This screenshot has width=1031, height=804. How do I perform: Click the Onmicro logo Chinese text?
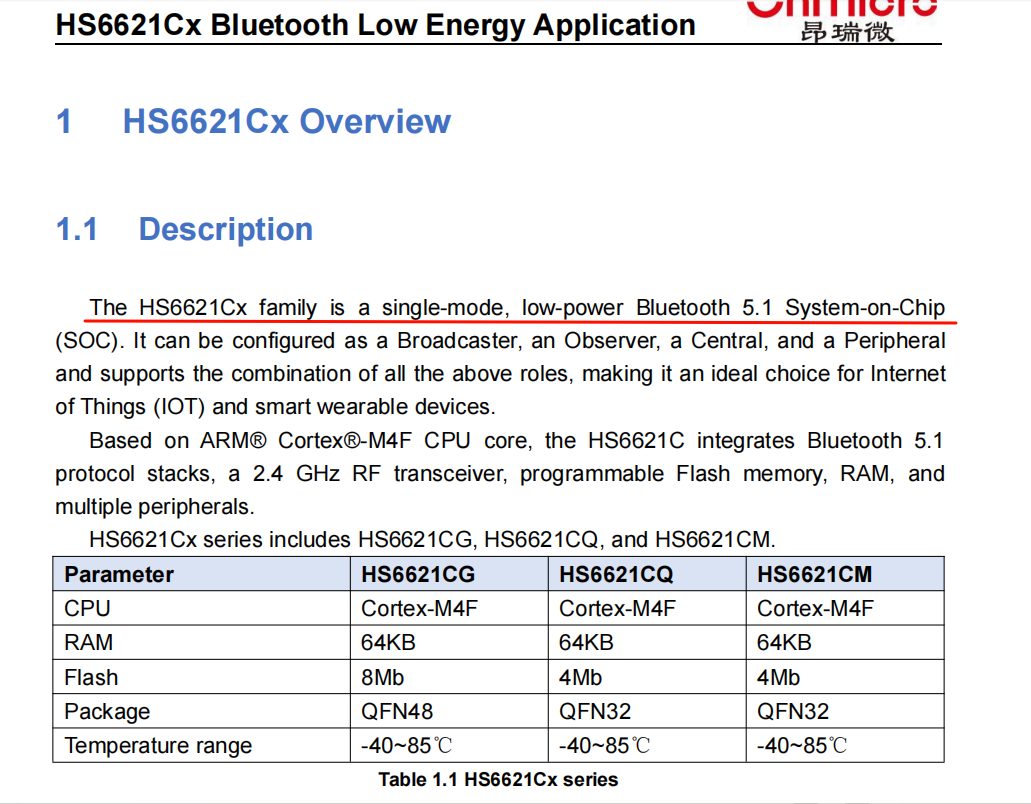847,31
